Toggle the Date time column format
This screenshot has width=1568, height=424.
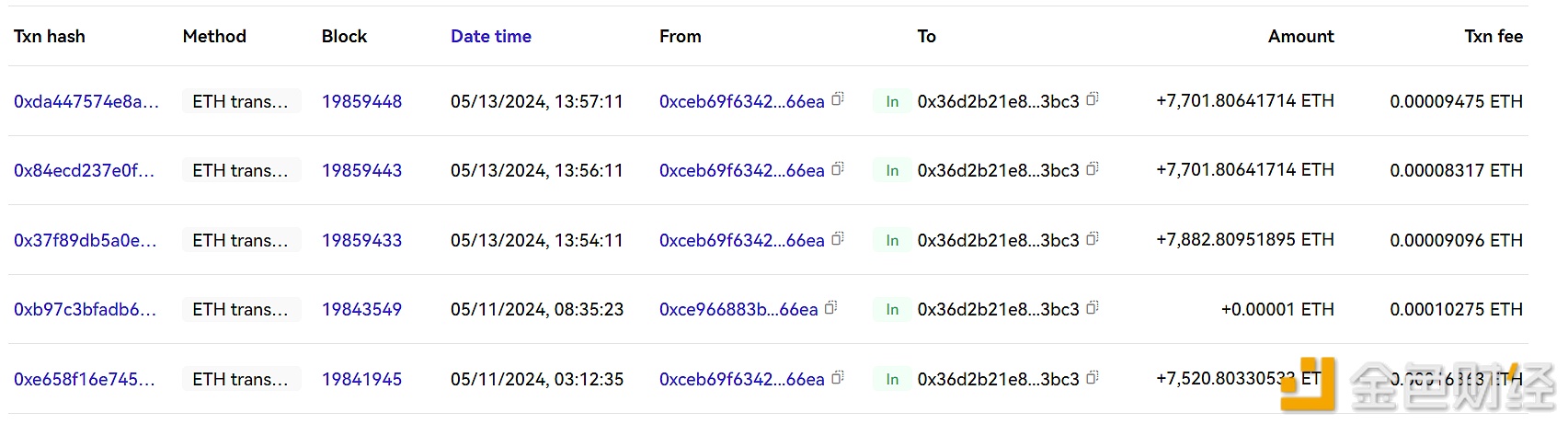pyautogui.click(x=491, y=37)
